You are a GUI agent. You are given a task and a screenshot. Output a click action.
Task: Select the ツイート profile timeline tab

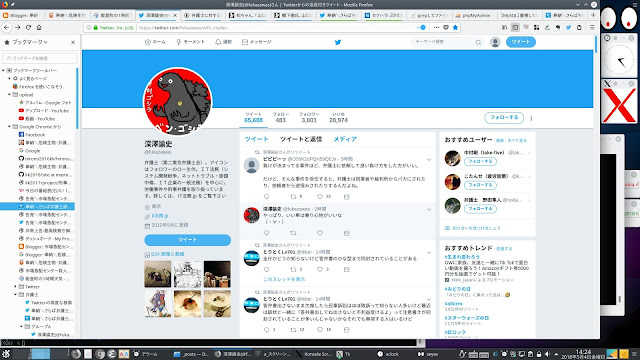point(256,139)
